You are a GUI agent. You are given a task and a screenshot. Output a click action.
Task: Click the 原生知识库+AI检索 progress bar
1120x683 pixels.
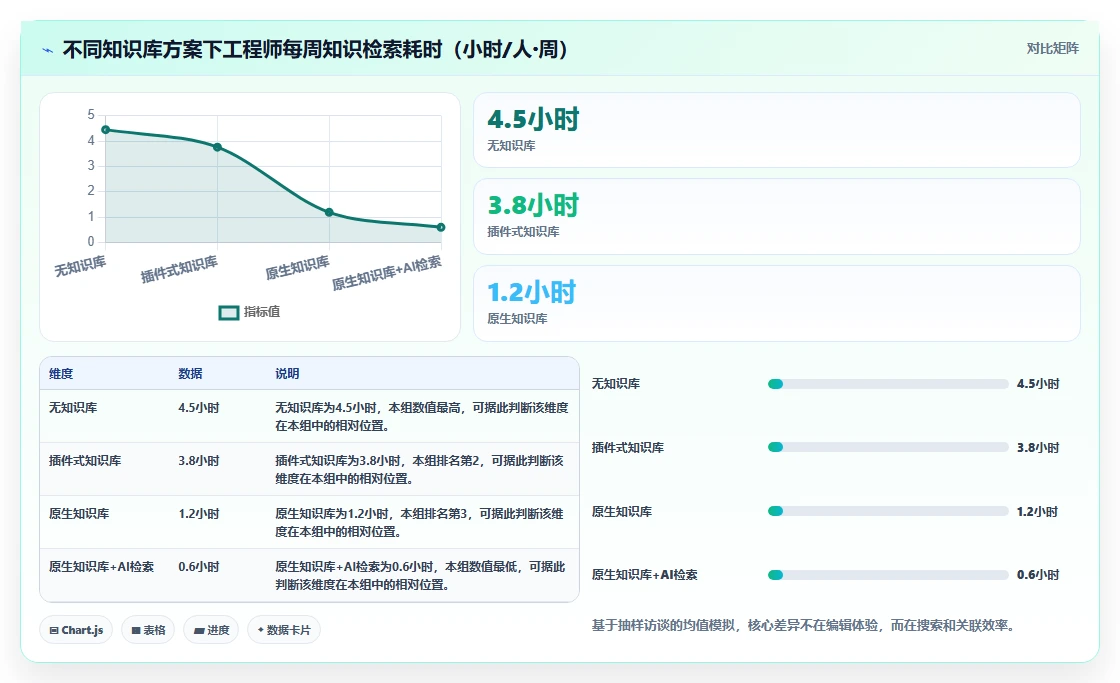click(x=888, y=574)
